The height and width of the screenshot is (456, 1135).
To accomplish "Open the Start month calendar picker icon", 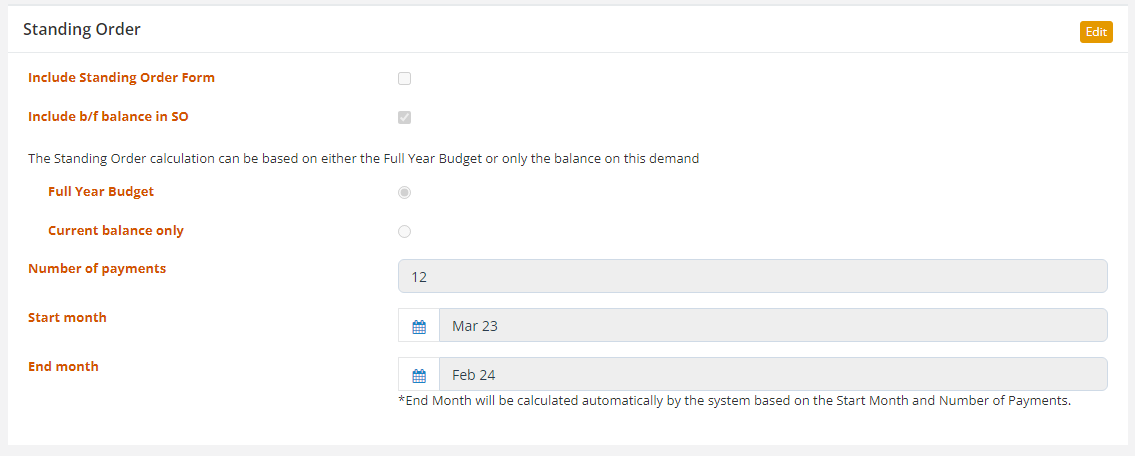I will click(x=418, y=326).
